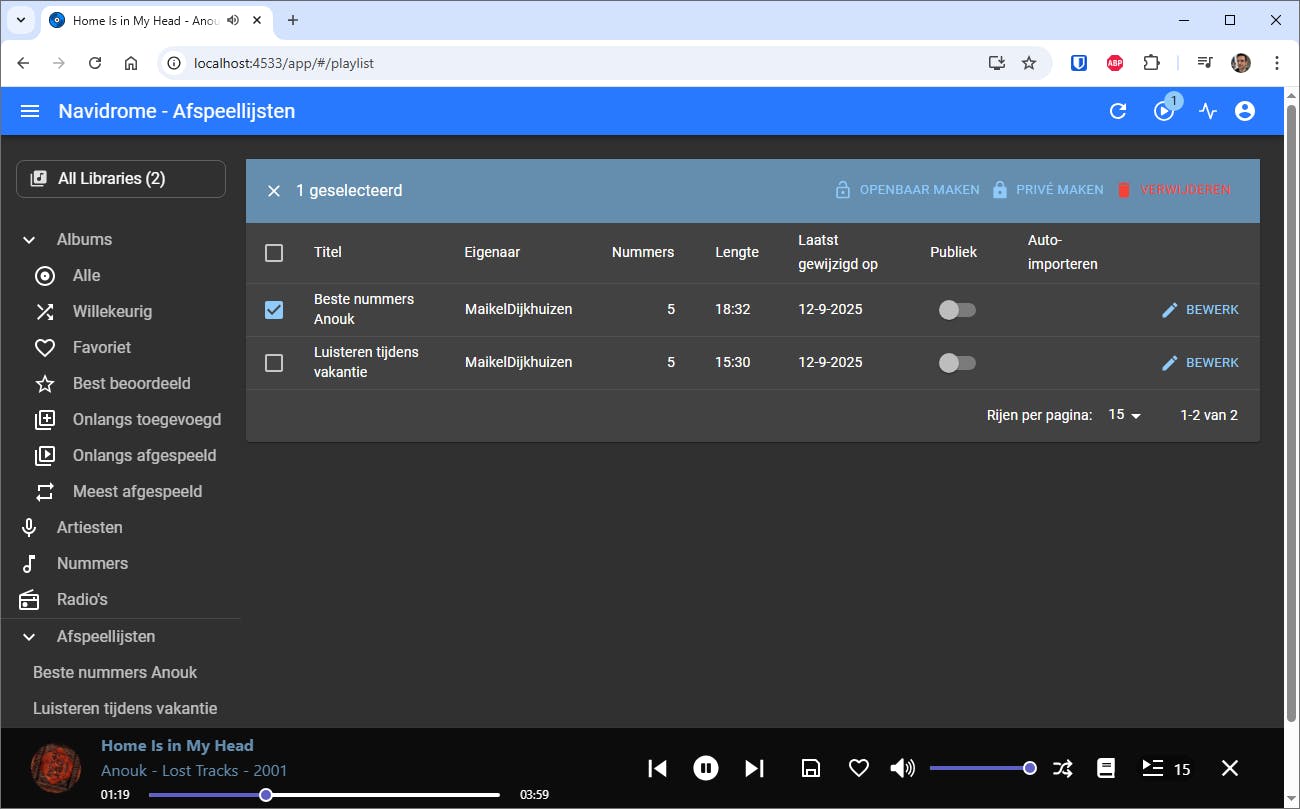The width and height of the screenshot is (1300, 809).
Task: Open the rows per page dropdown
Action: tap(1124, 415)
